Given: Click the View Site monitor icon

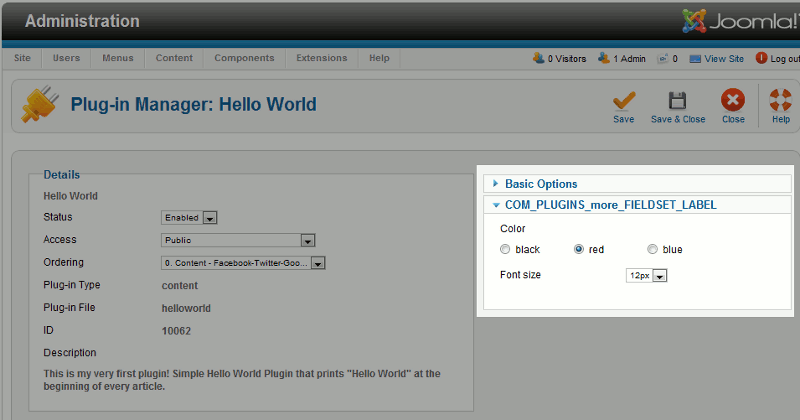Looking at the screenshot, I should tap(695, 59).
